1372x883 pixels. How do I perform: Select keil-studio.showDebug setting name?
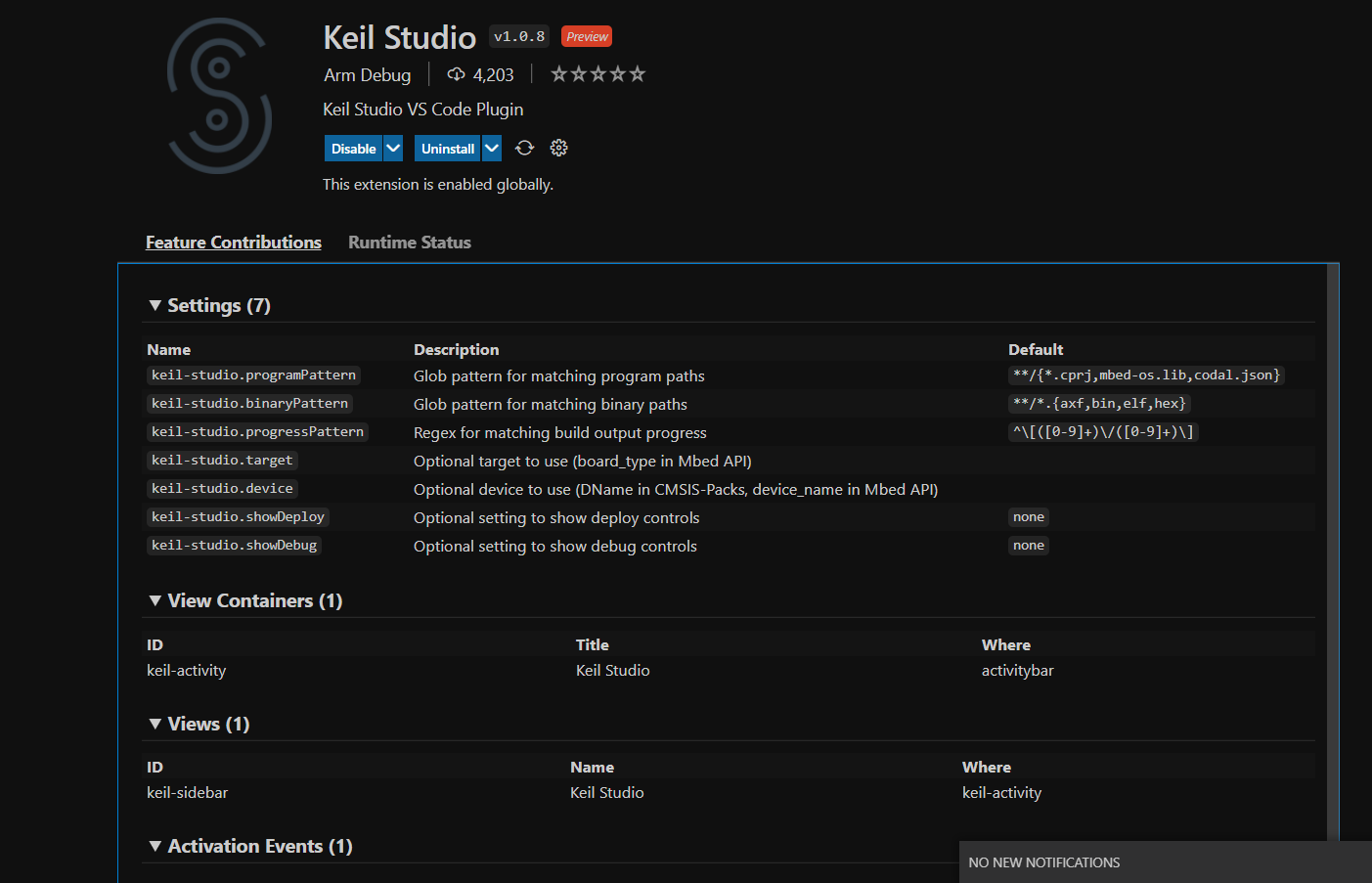[234, 546]
